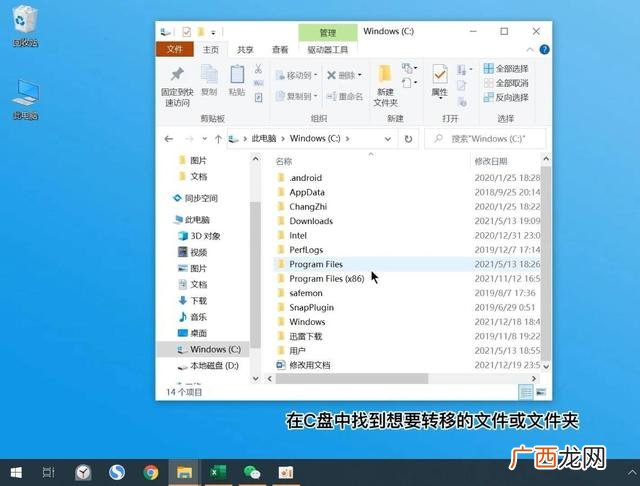Sort by the 修改日期 column header

tap(491, 162)
